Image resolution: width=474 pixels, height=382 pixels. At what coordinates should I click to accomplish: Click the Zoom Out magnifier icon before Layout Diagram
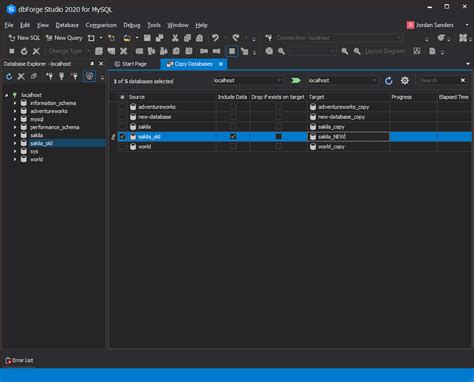[x=357, y=51]
